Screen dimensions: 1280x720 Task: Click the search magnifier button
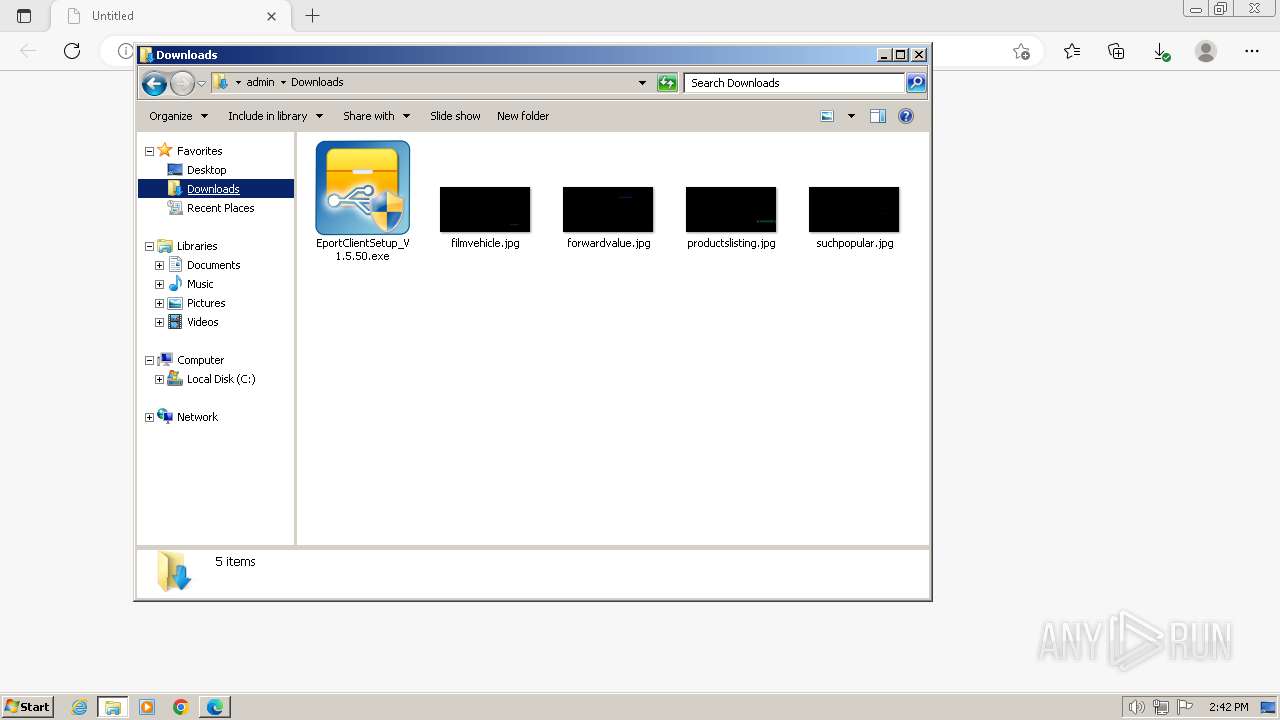(916, 83)
